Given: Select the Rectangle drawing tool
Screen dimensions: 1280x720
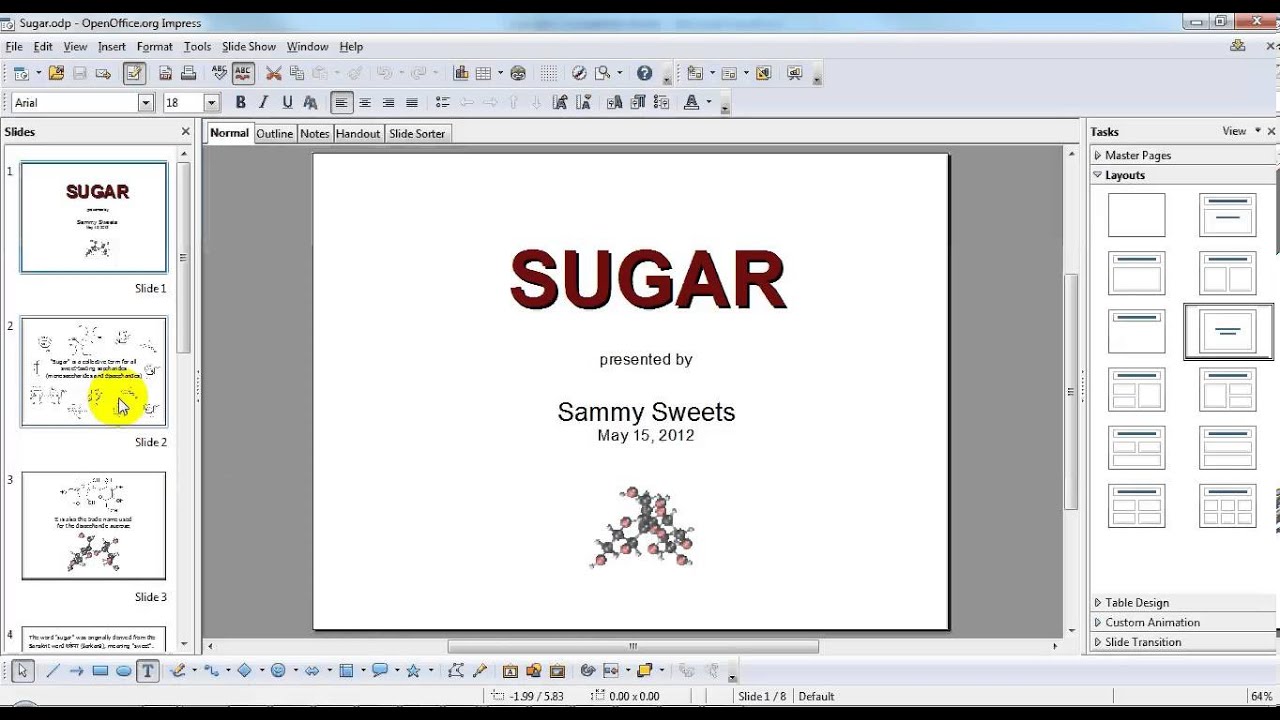Looking at the screenshot, I should tap(100, 671).
